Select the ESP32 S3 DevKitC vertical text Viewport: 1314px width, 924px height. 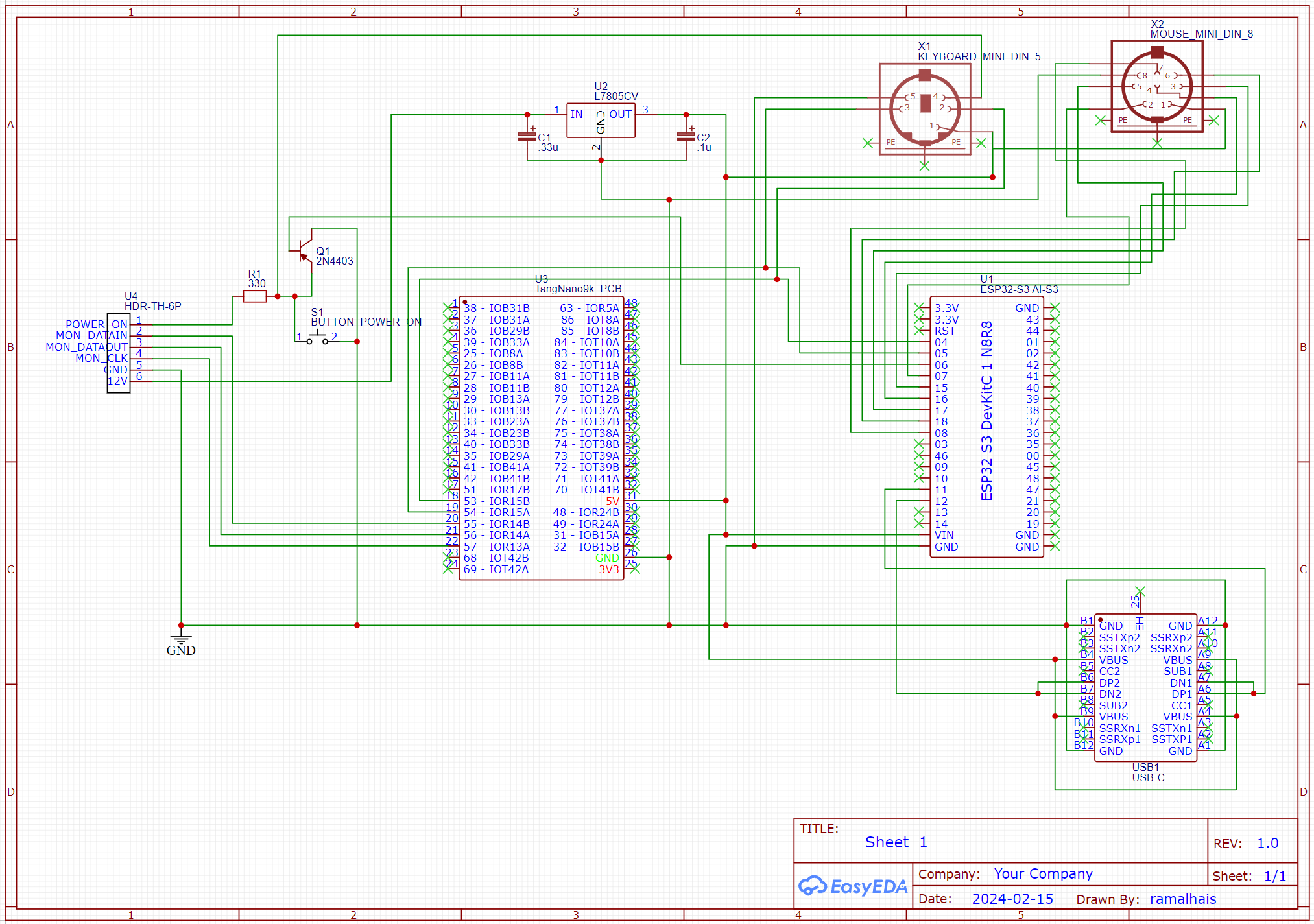pos(986,410)
